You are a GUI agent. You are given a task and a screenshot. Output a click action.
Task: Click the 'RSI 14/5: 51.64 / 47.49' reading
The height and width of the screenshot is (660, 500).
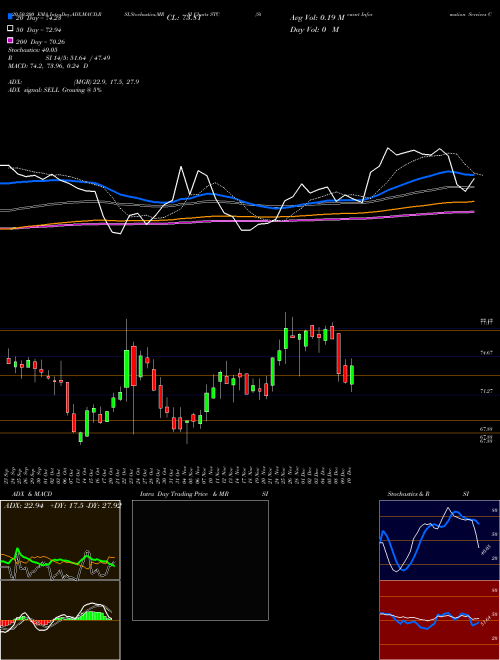(59, 58)
